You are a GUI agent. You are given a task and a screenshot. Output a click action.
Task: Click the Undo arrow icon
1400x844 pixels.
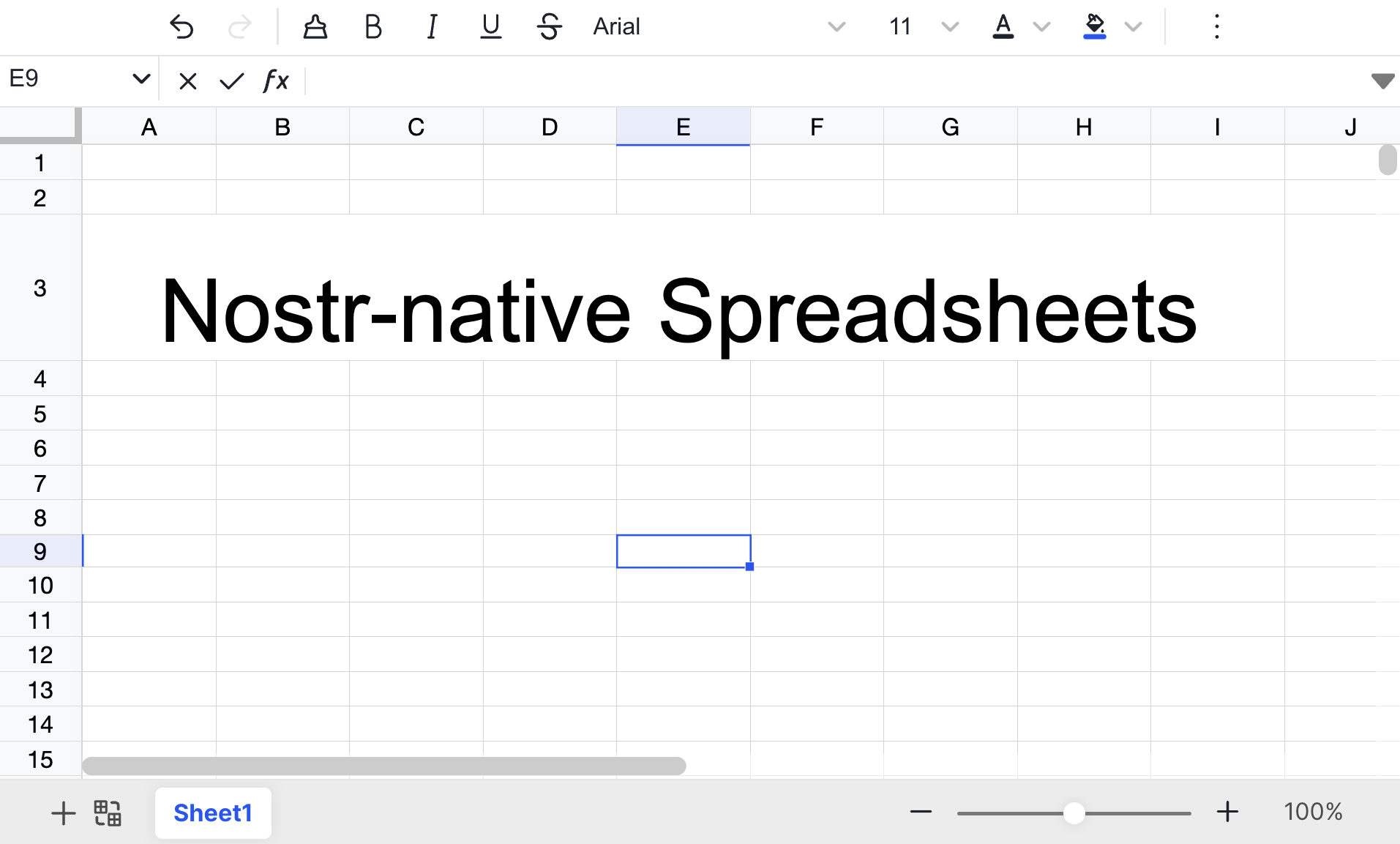coord(181,27)
